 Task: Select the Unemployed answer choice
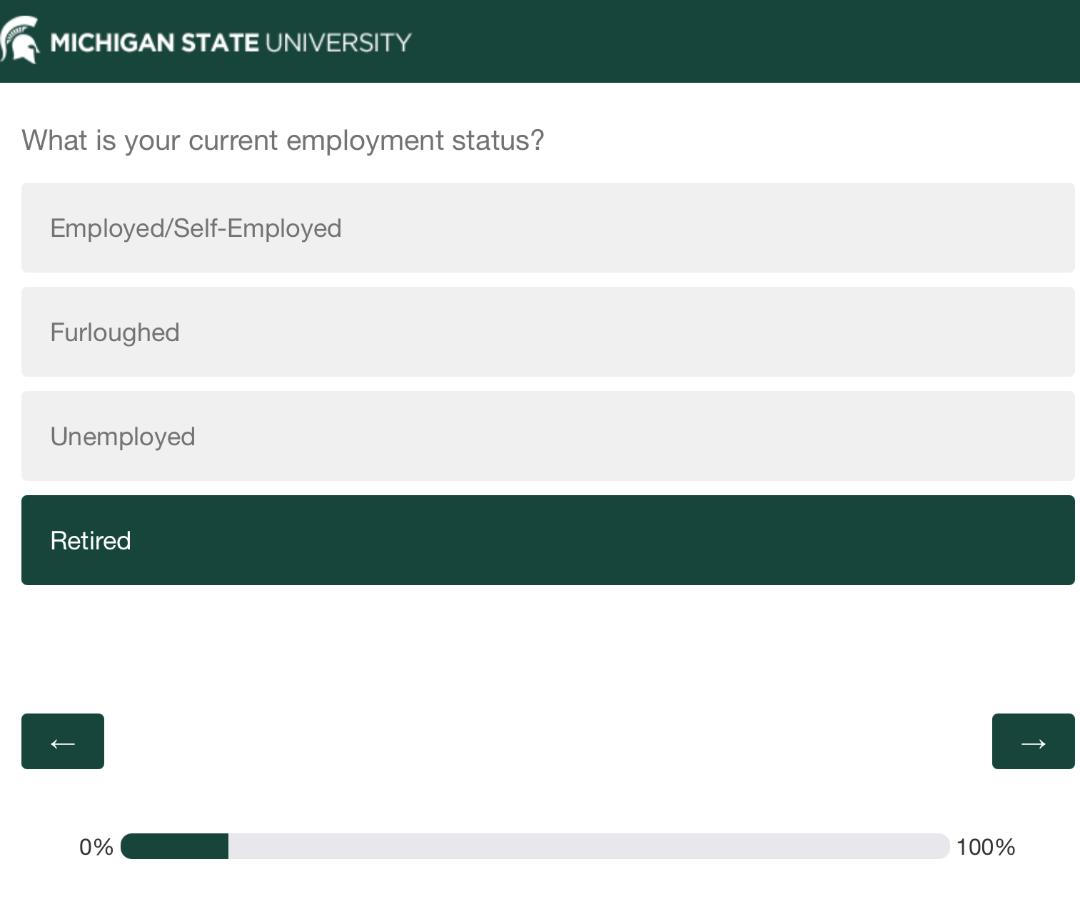click(x=548, y=436)
